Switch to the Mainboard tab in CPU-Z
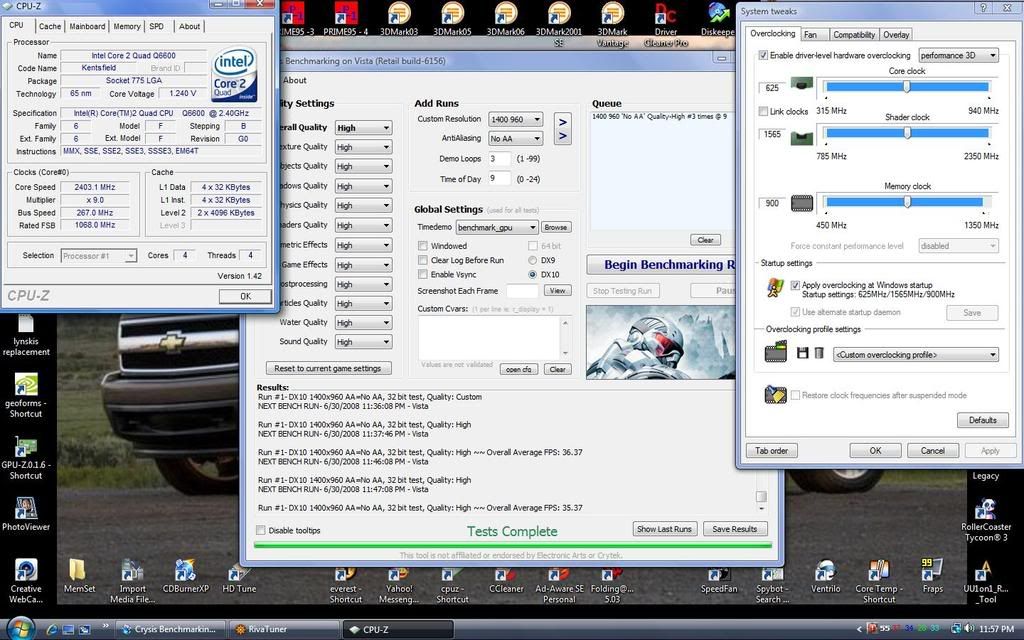This screenshot has height=640, width=1024. (x=88, y=26)
